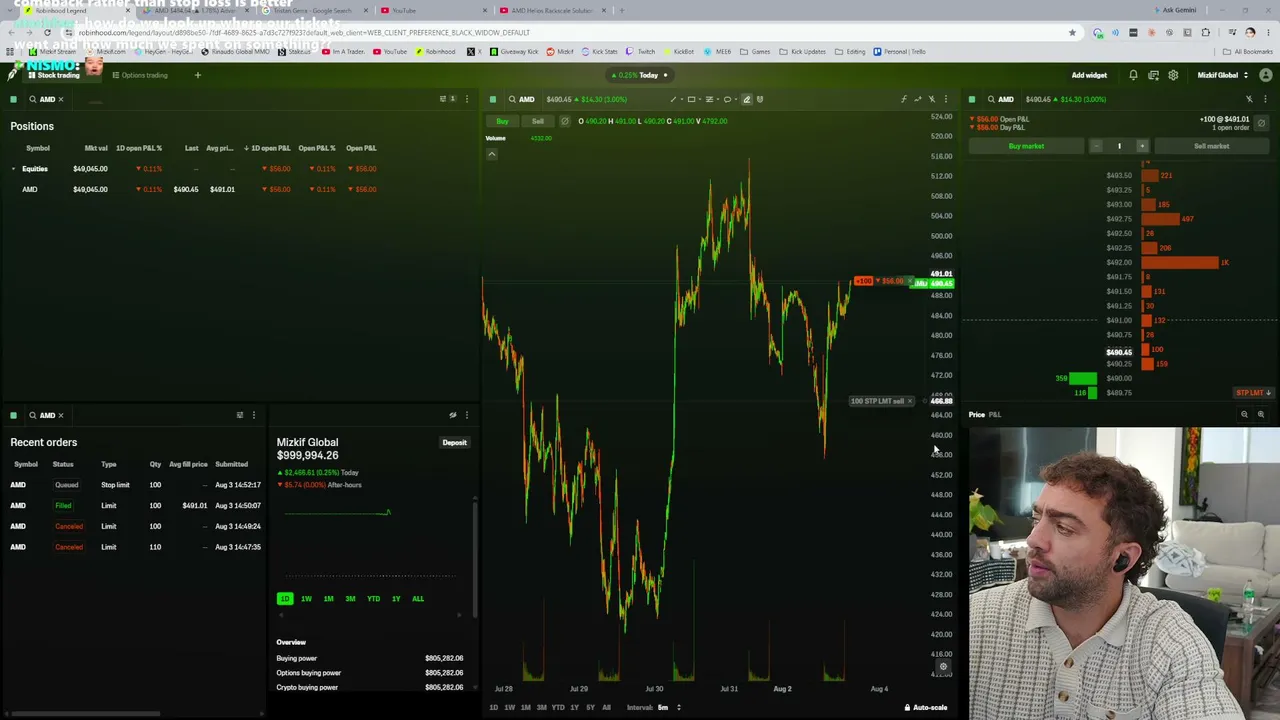This screenshot has width=1280, height=720.
Task: Expand the STP LMT order type dropdown
Action: point(1252,393)
